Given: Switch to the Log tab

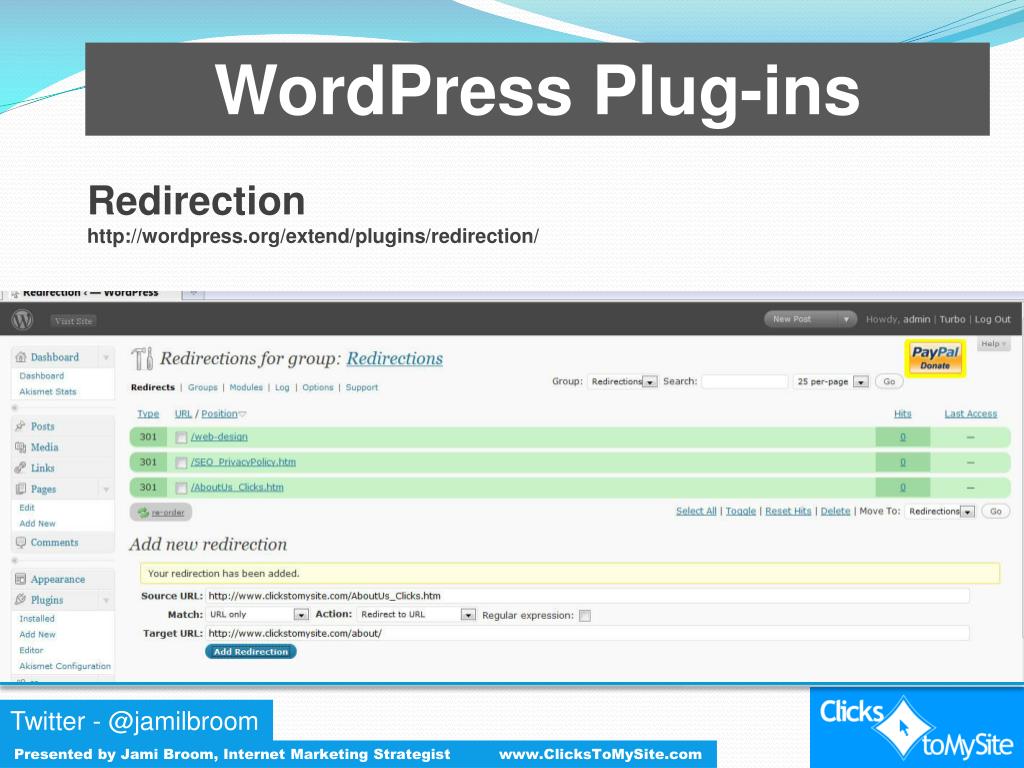Looking at the screenshot, I should click(282, 387).
